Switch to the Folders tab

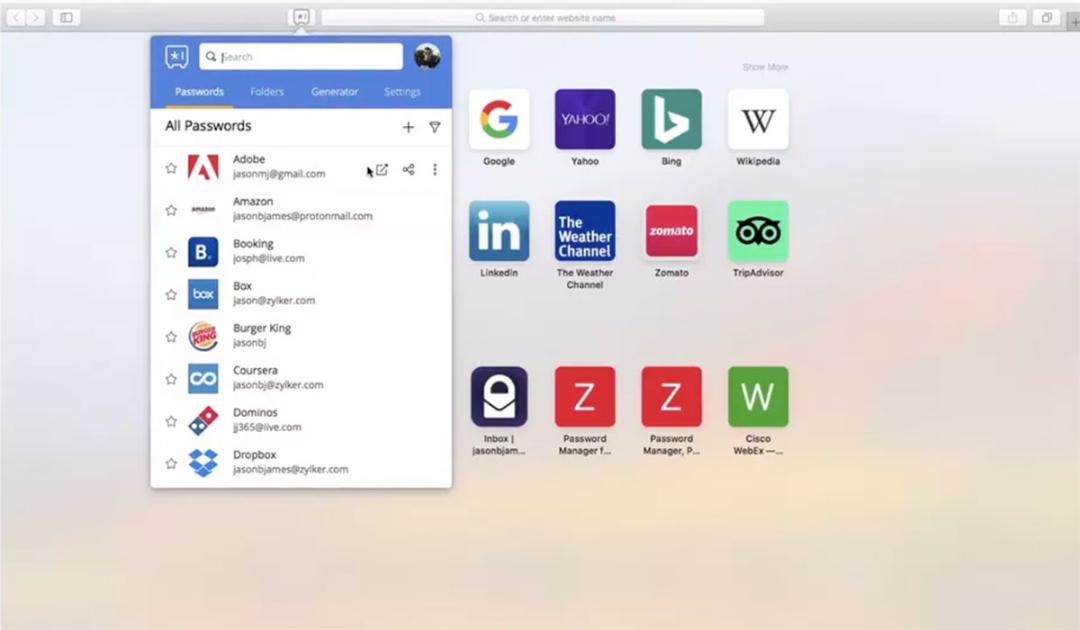(x=267, y=92)
